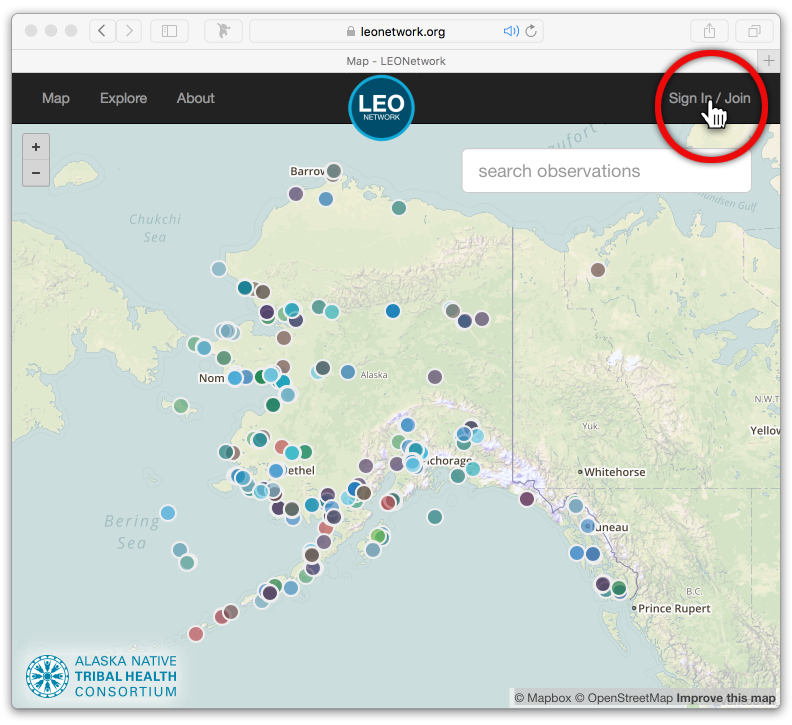Viewport: 792px width, 725px height.
Task: Open the Map nav item
Action: [x=56, y=98]
